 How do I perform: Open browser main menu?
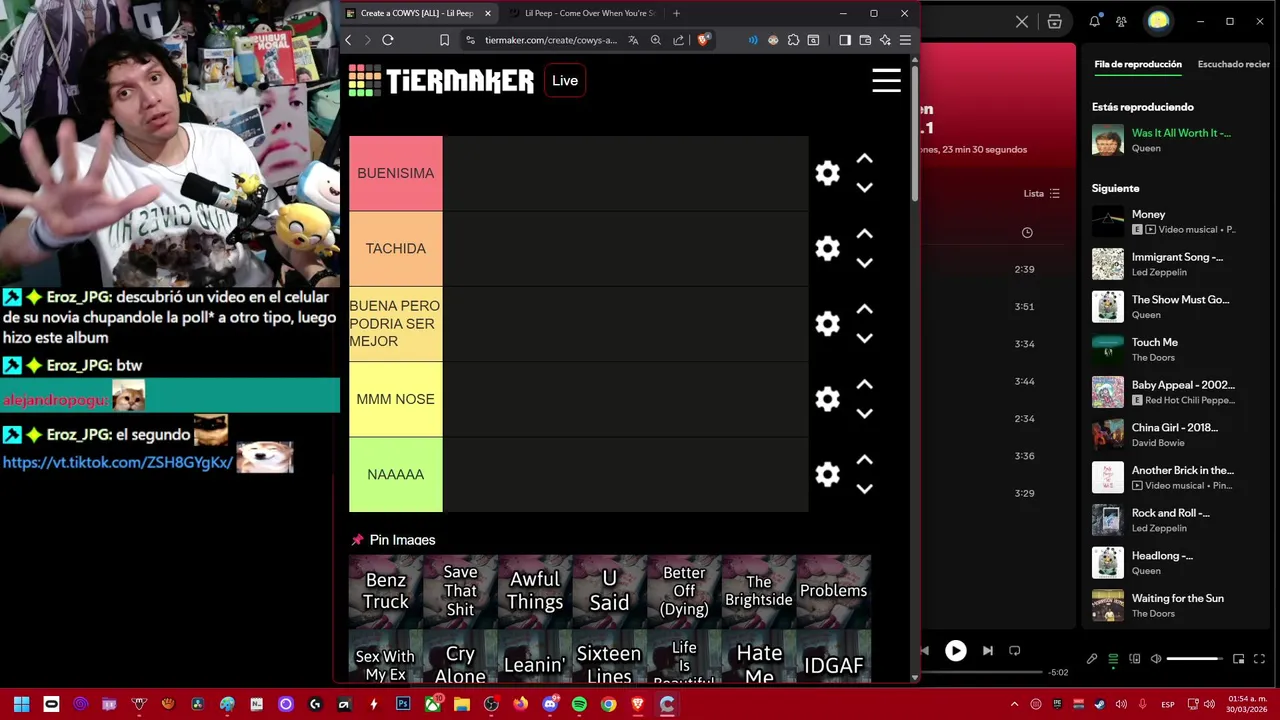905,40
